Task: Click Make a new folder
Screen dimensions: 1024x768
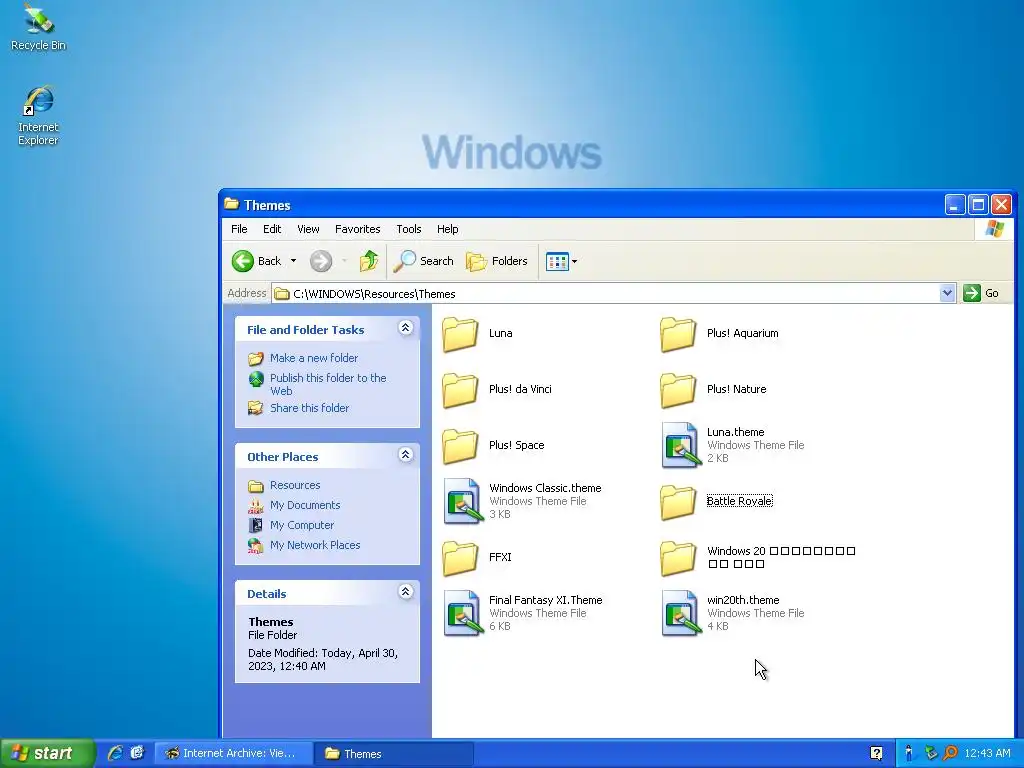Action: tap(314, 358)
